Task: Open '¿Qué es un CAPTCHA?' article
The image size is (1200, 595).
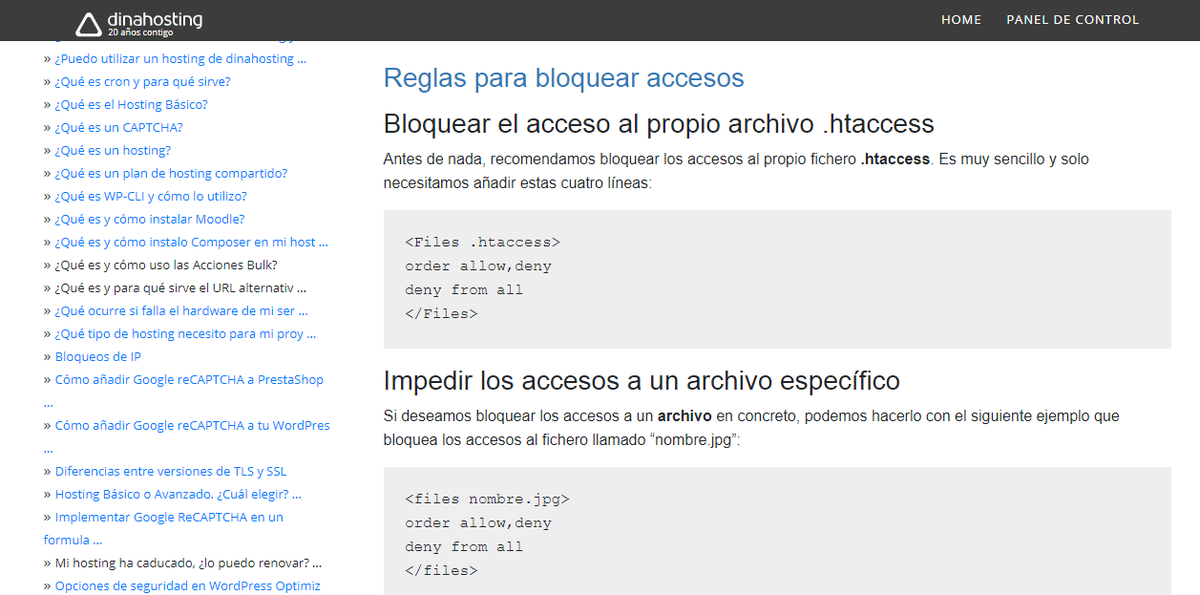Action: coord(119,128)
